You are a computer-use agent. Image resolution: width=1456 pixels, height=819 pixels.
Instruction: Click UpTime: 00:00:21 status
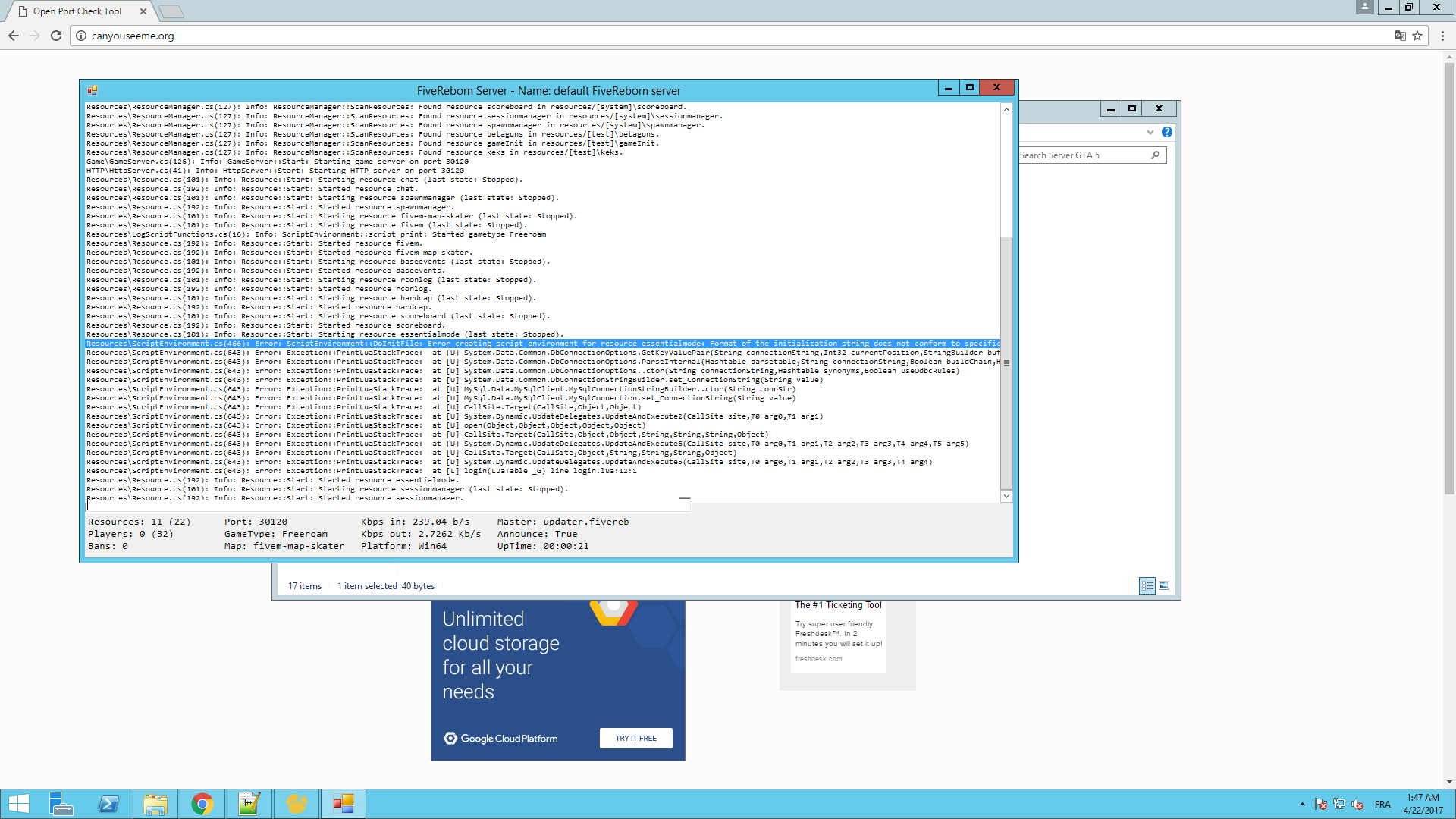tap(543, 546)
